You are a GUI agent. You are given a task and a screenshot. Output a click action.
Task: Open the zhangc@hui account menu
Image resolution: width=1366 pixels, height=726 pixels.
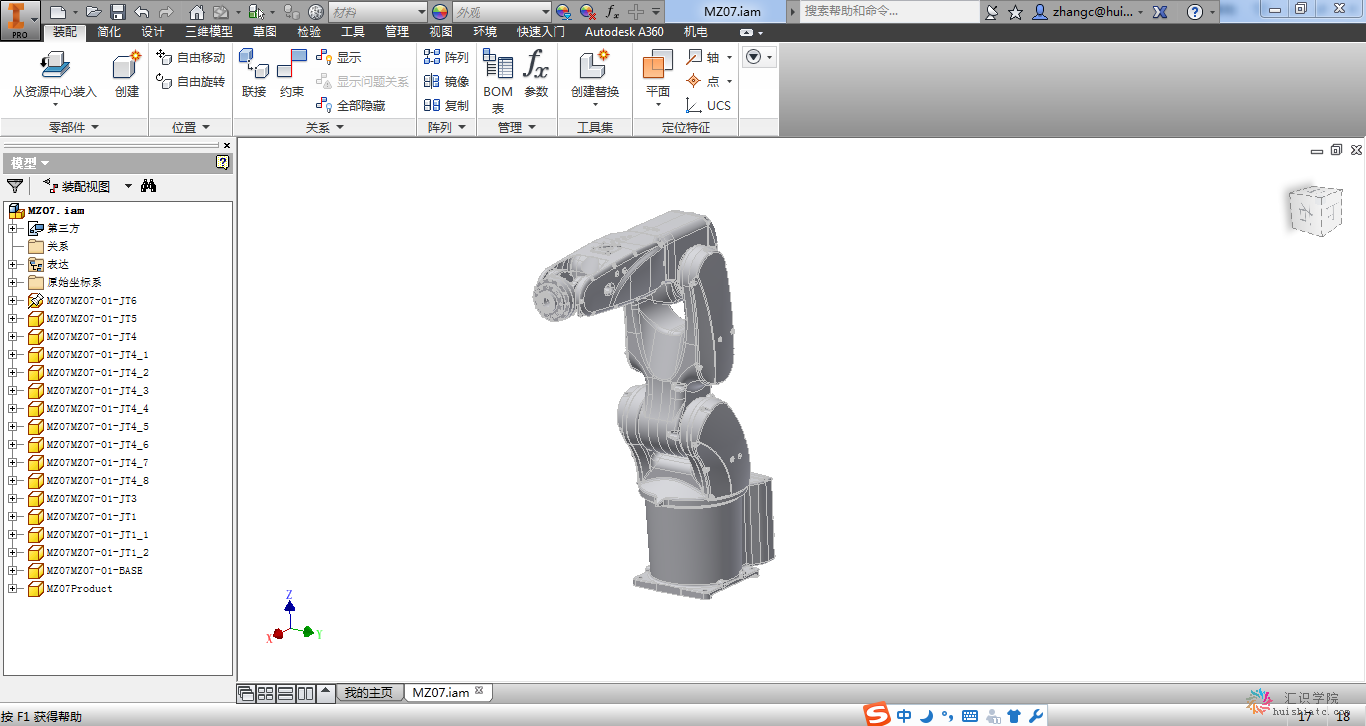1088,12
